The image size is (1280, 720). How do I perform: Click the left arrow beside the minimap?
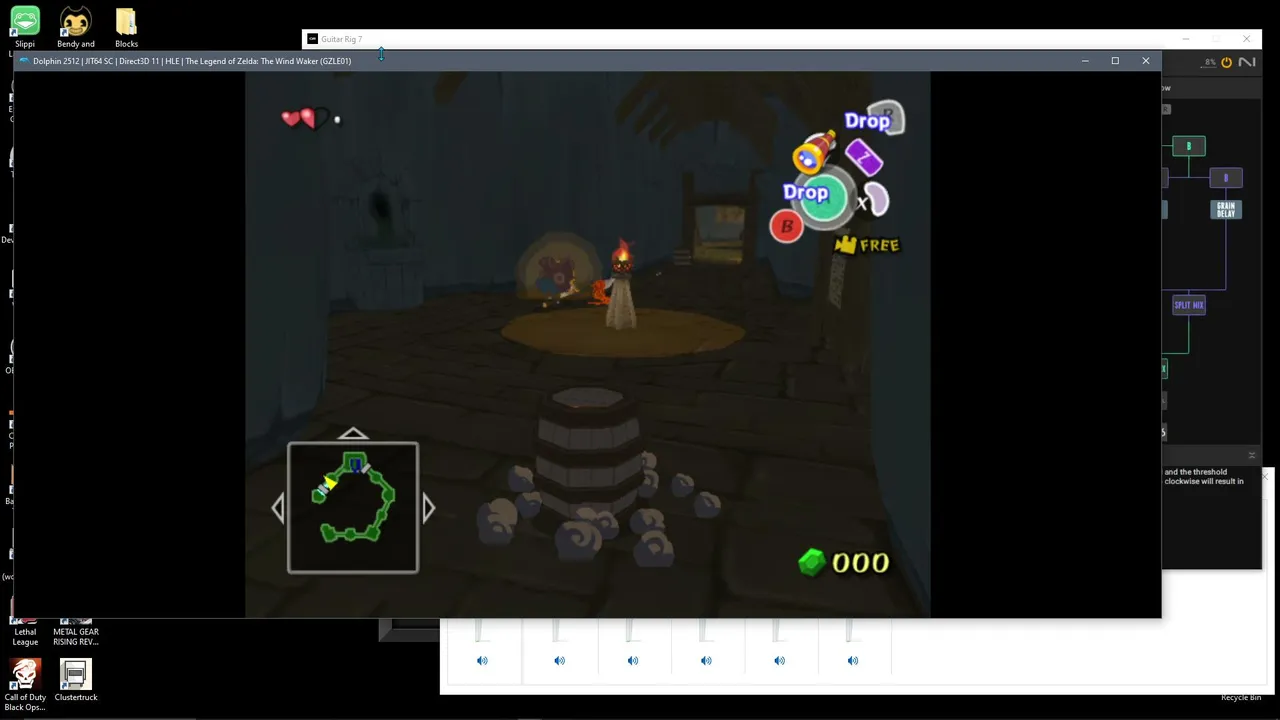click(278, 508)
